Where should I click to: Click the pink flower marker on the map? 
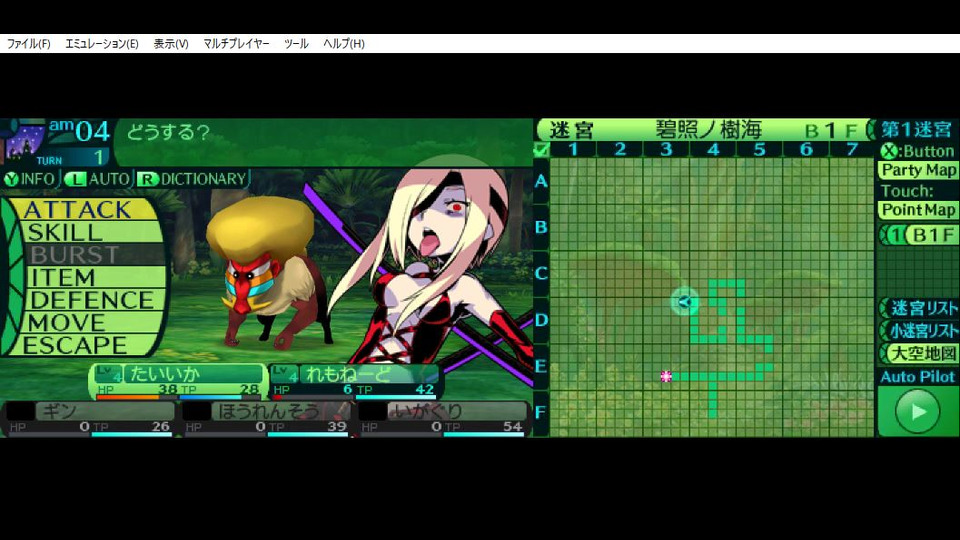[x=666, y=376]
